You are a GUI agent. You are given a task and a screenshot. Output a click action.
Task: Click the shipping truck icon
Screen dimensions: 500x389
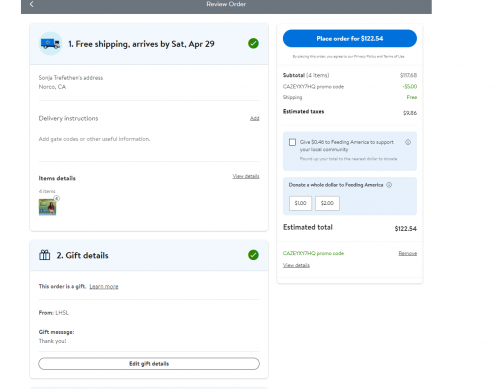point(50,44)
